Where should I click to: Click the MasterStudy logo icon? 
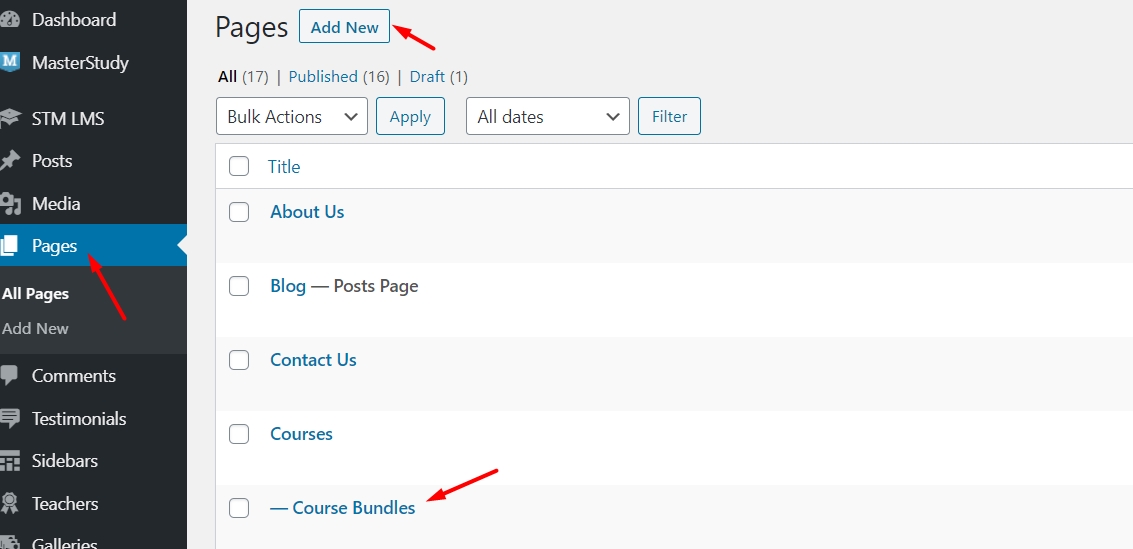pyautogui.click(x=10, y=63)
